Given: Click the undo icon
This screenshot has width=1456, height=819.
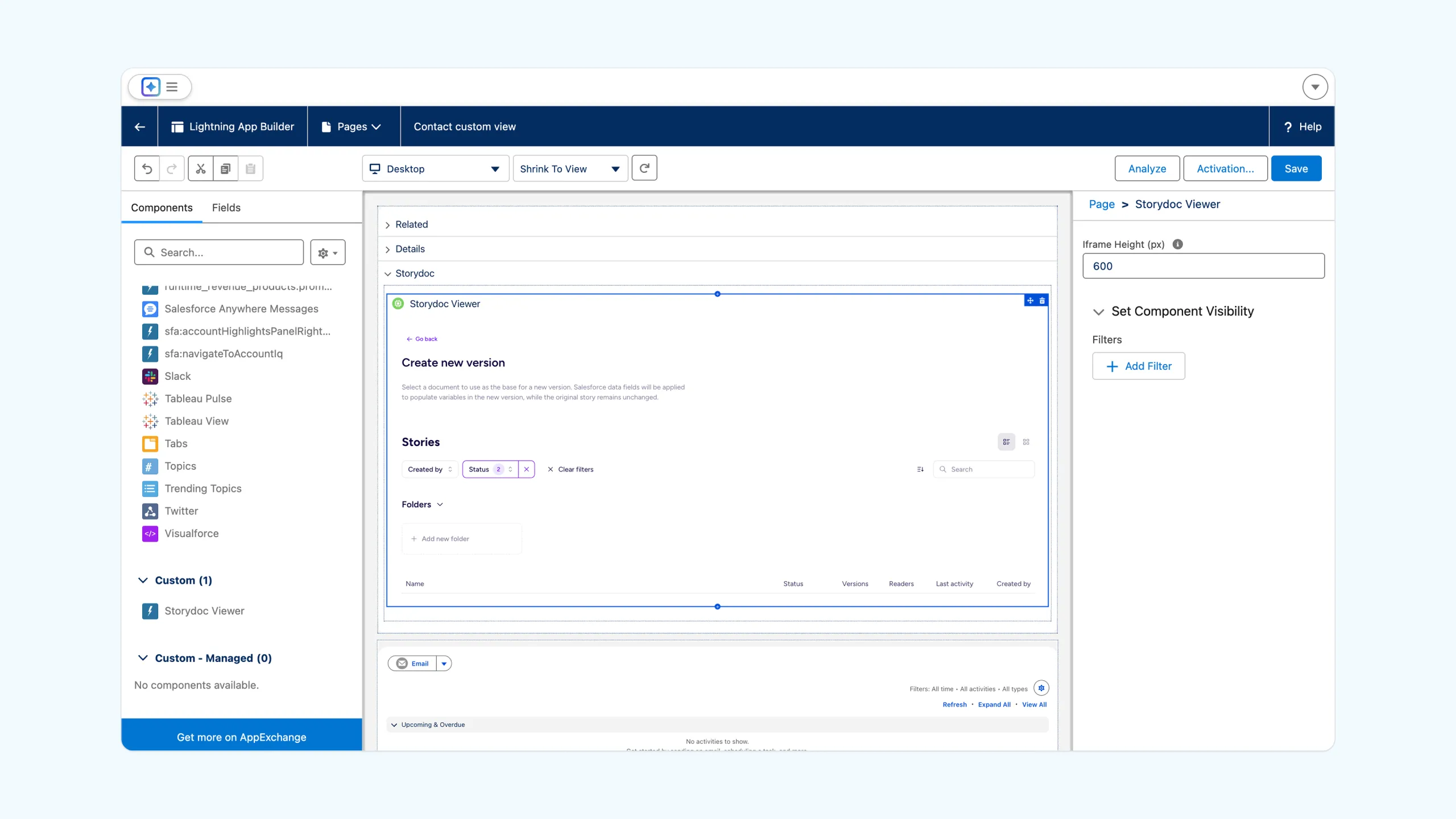Looking at the screenshot, I should (147, 168).
